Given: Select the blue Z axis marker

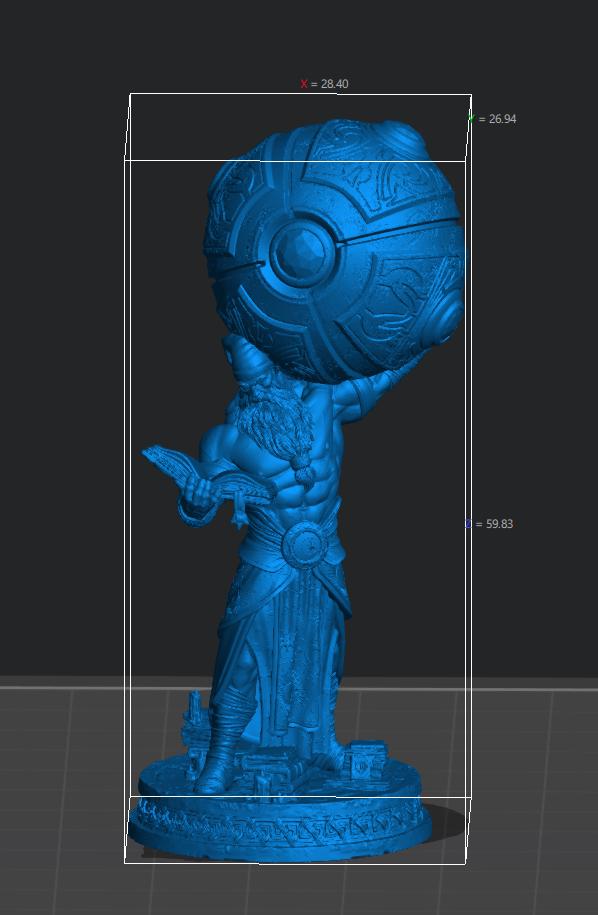Looking at the screenshot, I should pyautogui.click(x=468, y=524).
